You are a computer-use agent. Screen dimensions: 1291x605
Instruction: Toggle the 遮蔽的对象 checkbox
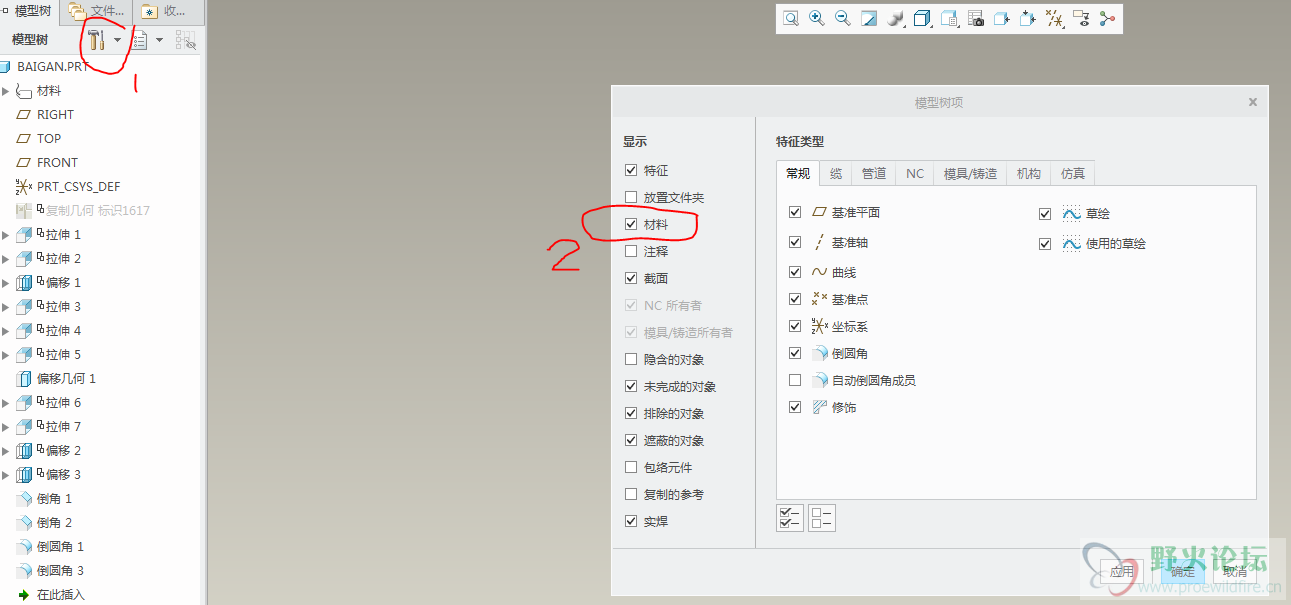(630, 440)
